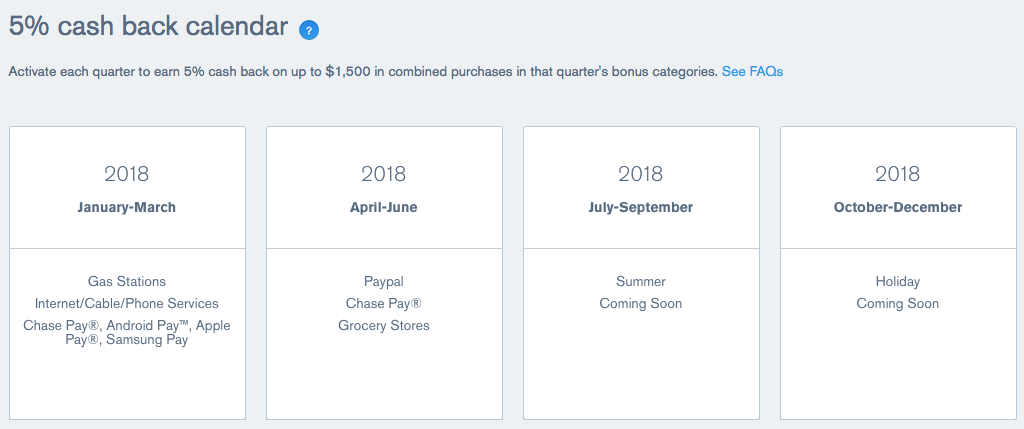This screenshot has height=429, width=1024.
Task: Click Internet/Cable/Phone Services category text
Action: (x=127, y=304)
